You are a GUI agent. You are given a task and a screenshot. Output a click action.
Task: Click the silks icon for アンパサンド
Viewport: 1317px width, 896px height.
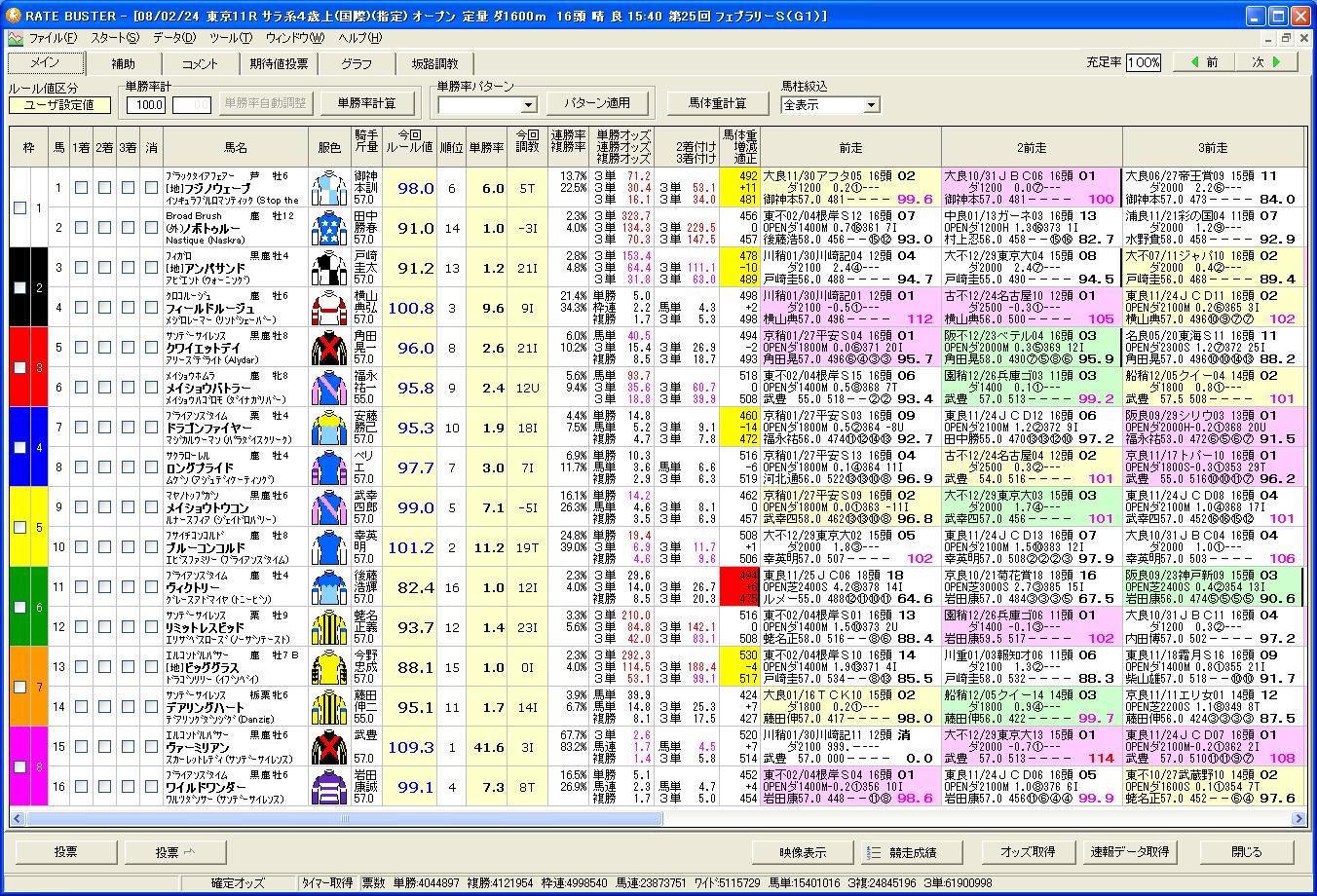[328, 268]
